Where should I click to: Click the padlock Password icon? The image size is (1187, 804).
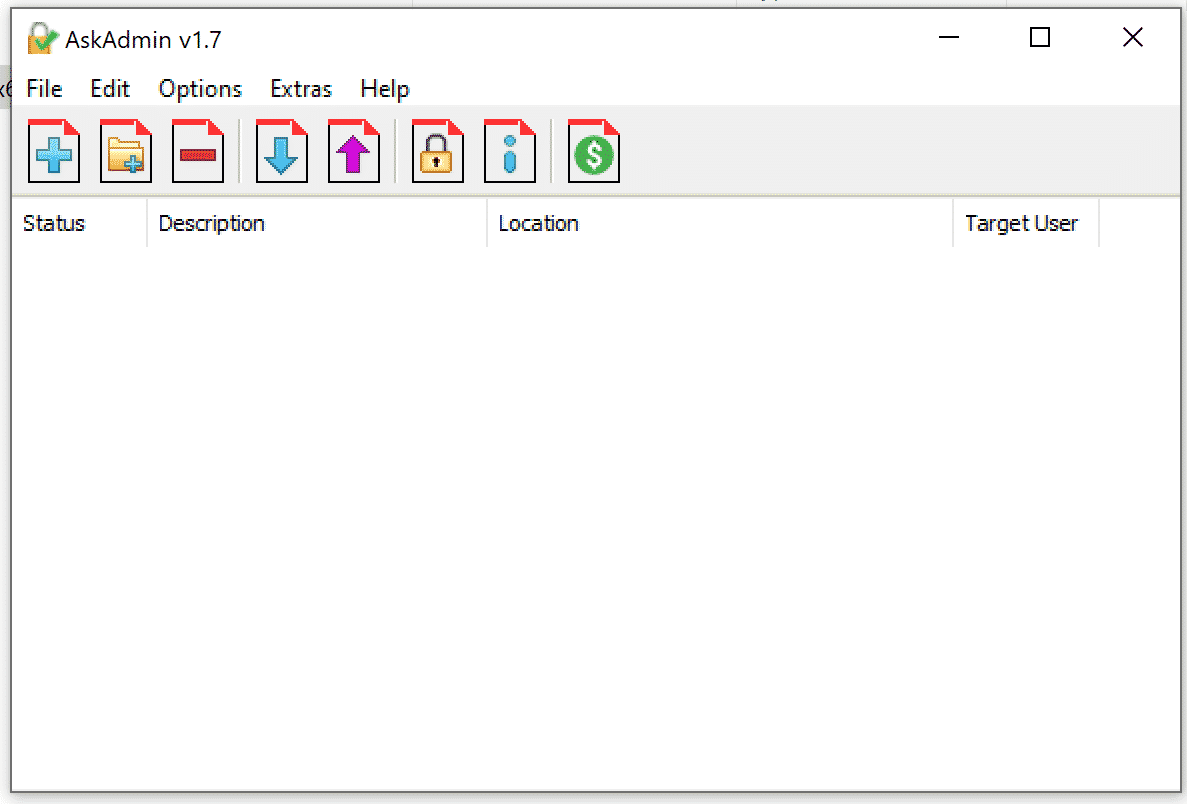click(x=438, y=152)
